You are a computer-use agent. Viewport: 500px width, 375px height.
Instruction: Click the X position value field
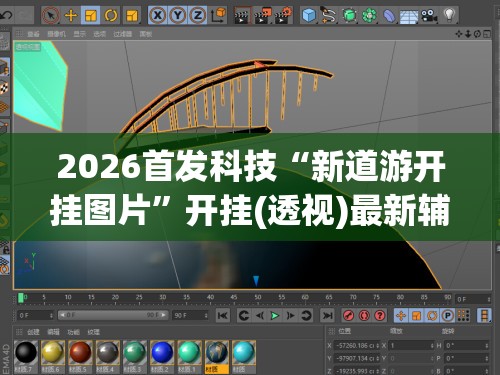(357, 346)
